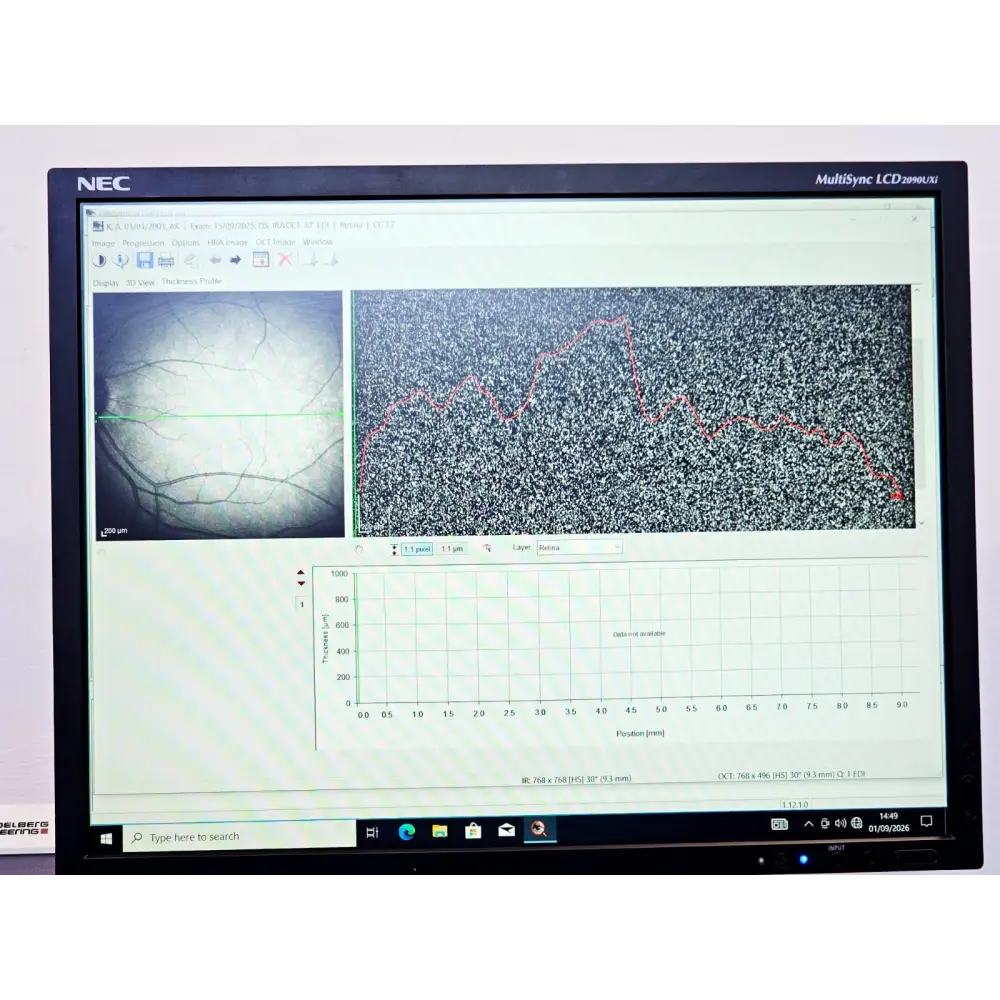This screenshot has height=1000, width=1000.
Task: Expand the hidden system tray icons chevron
Action: [x=809, y=824]
